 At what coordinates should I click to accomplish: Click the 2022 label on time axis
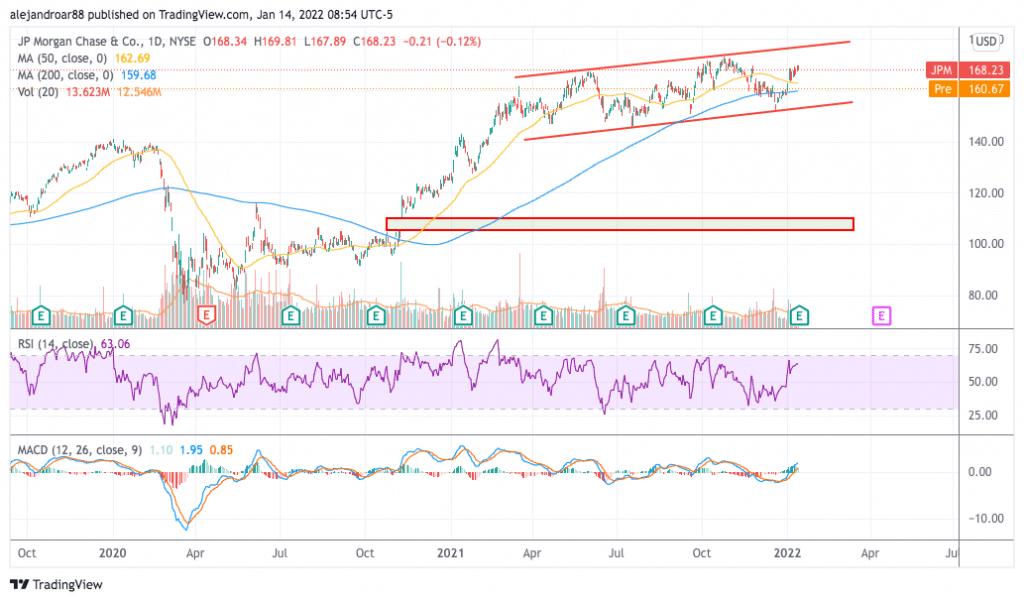pyautogui.click(x=787, y=553)
